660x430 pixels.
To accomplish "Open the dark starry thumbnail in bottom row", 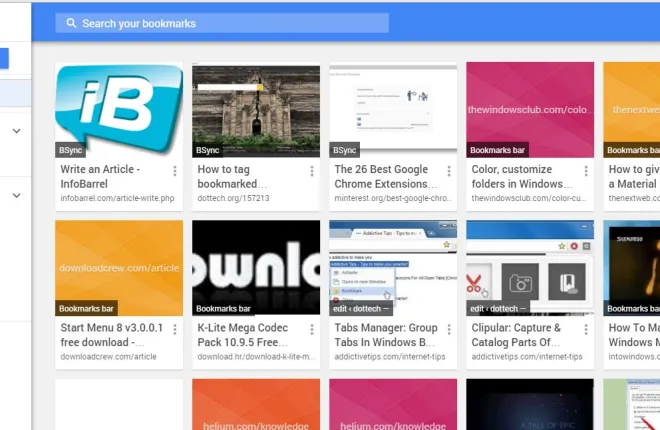I will [x=530, y=404].
